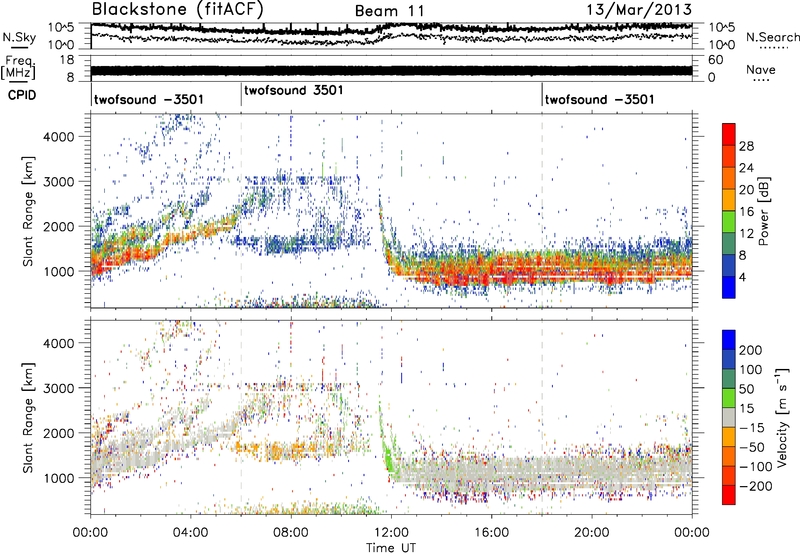
Task: Click the "08:00" time tick label
Action: click(x=291, y=533)
